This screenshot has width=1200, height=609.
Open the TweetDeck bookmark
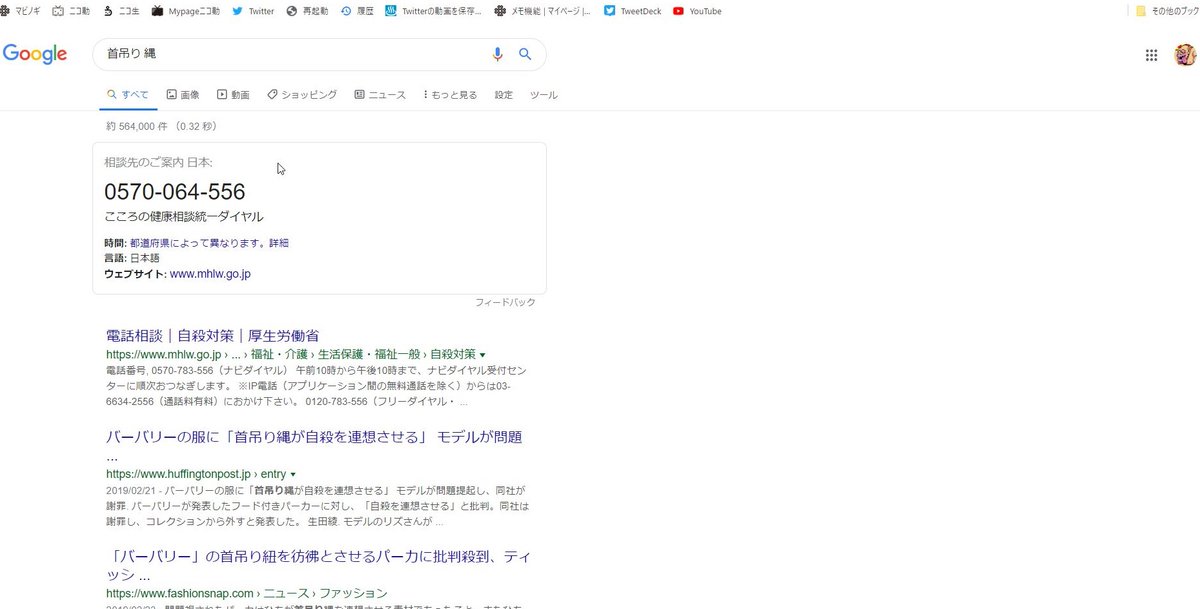(632, 11)
